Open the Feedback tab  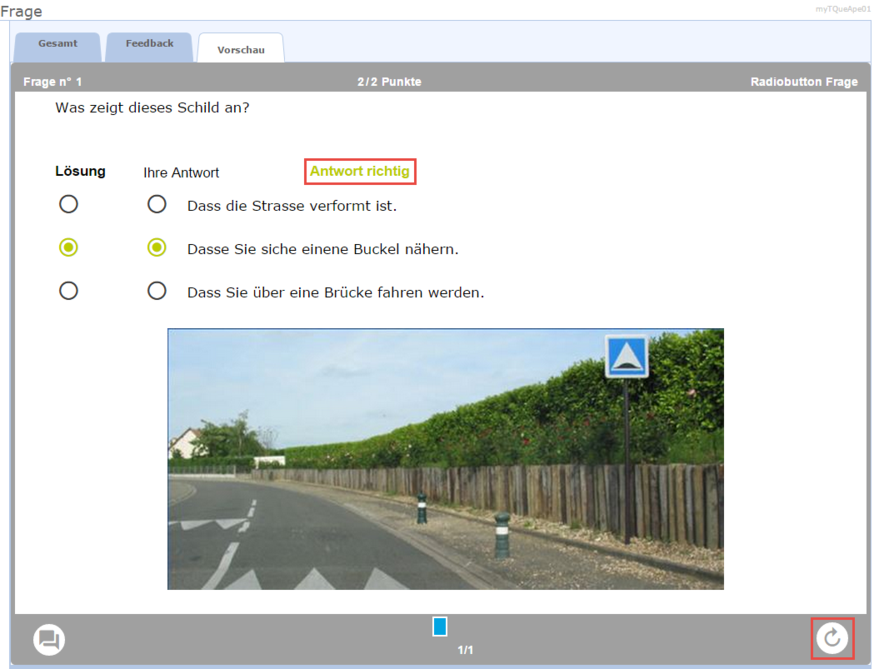click(150, 45)
